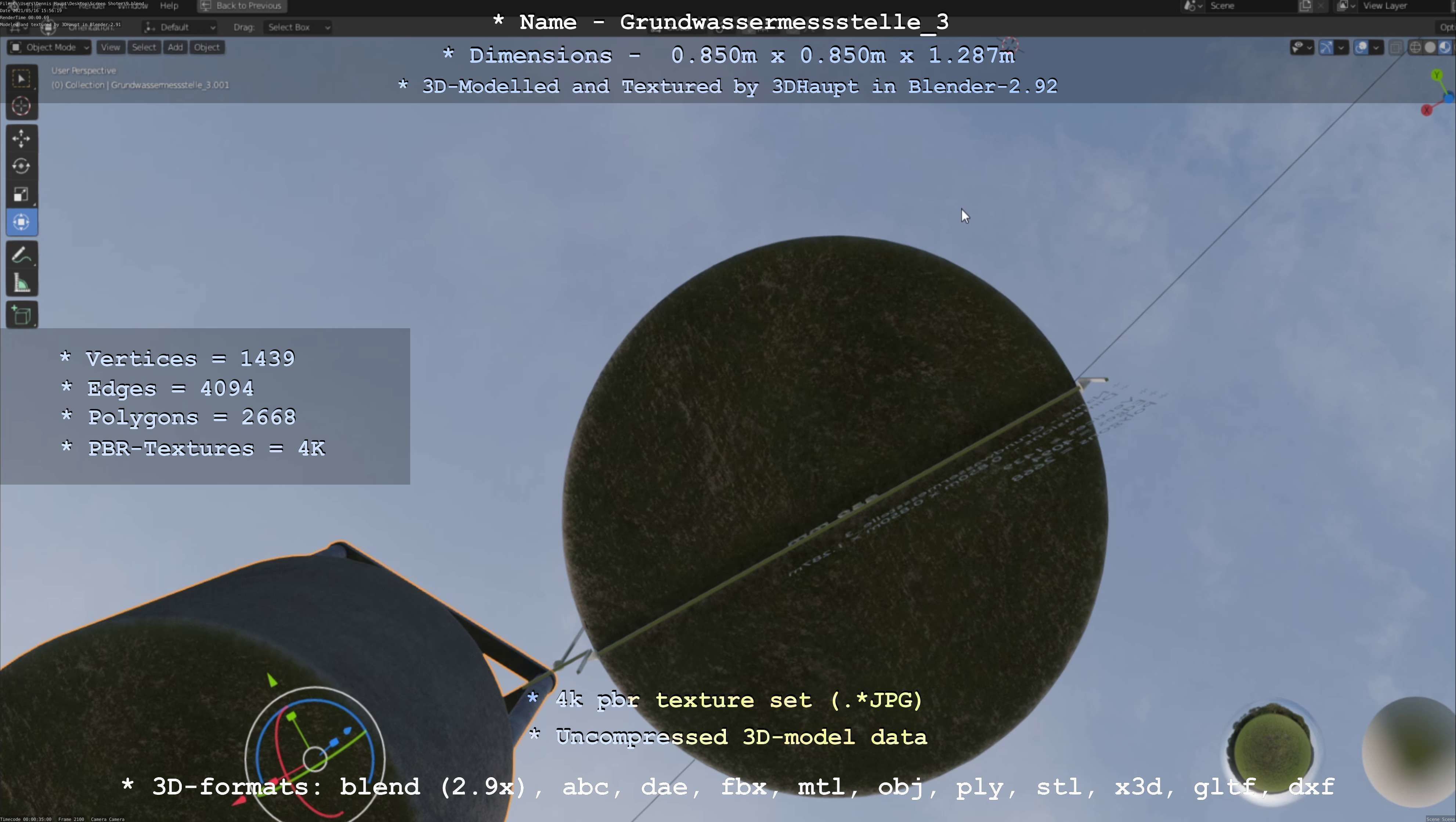Screen dimensions: 1456x822
Task: Click the view layer browse icon
Action: pyautogui.click(x=1347, y=6)
